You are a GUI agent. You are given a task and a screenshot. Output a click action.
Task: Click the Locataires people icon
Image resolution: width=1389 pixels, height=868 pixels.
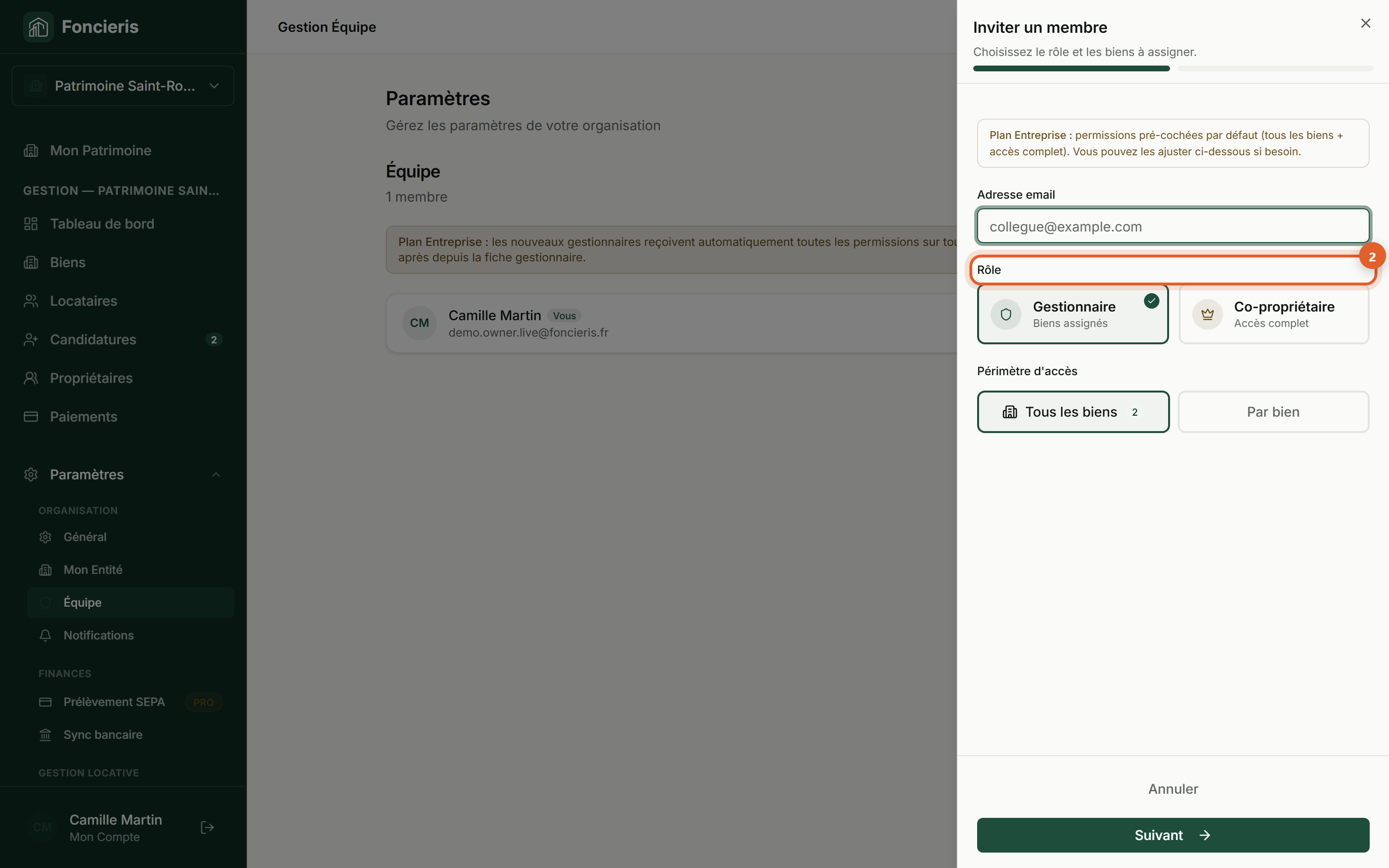pos(31,301)
